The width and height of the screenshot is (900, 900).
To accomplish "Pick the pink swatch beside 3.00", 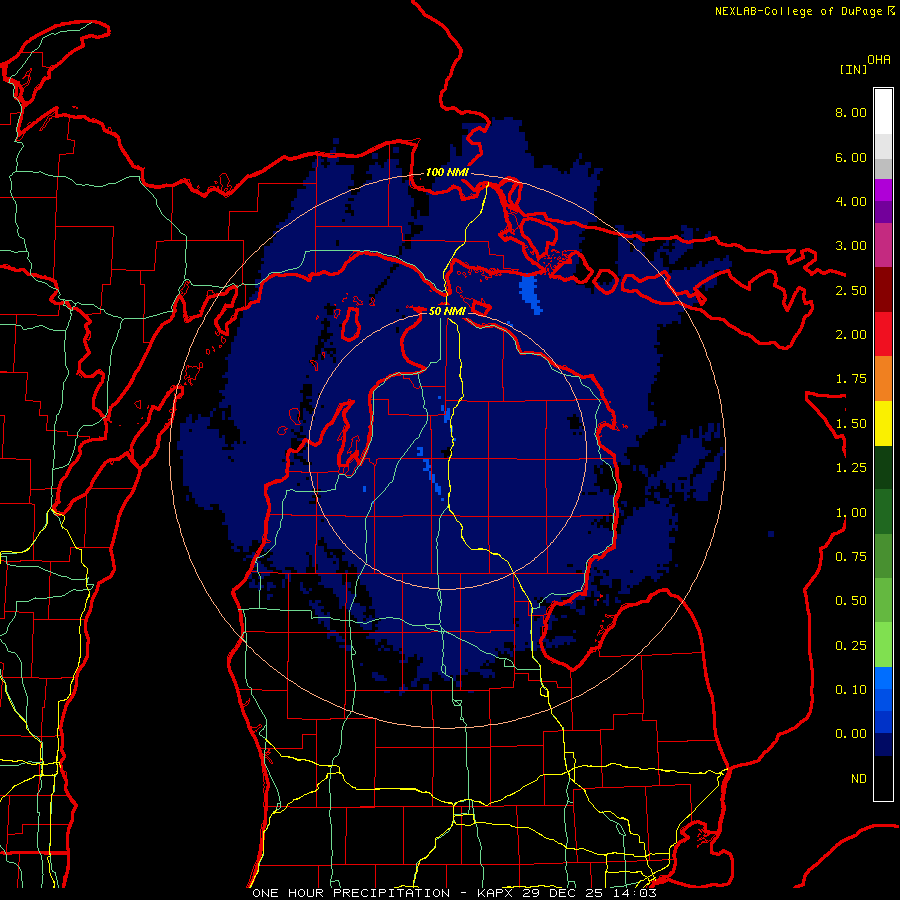I will pyautogui.click(x=883, y=245).
